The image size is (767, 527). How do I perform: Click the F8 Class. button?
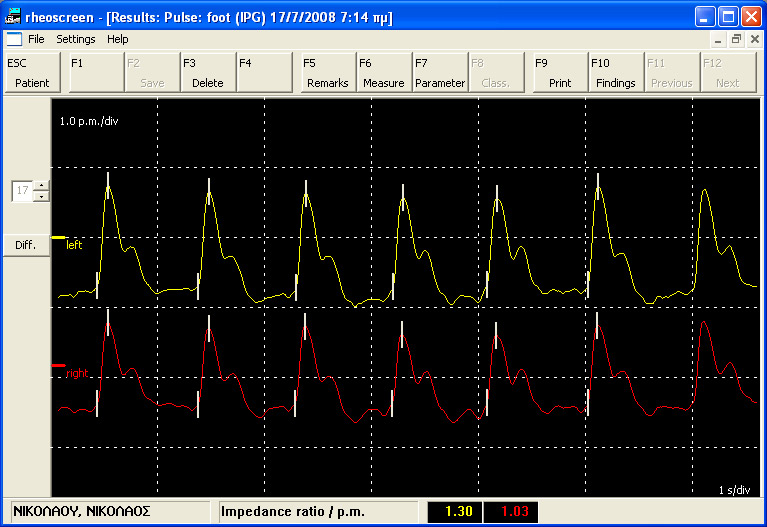tap(496, 72)
